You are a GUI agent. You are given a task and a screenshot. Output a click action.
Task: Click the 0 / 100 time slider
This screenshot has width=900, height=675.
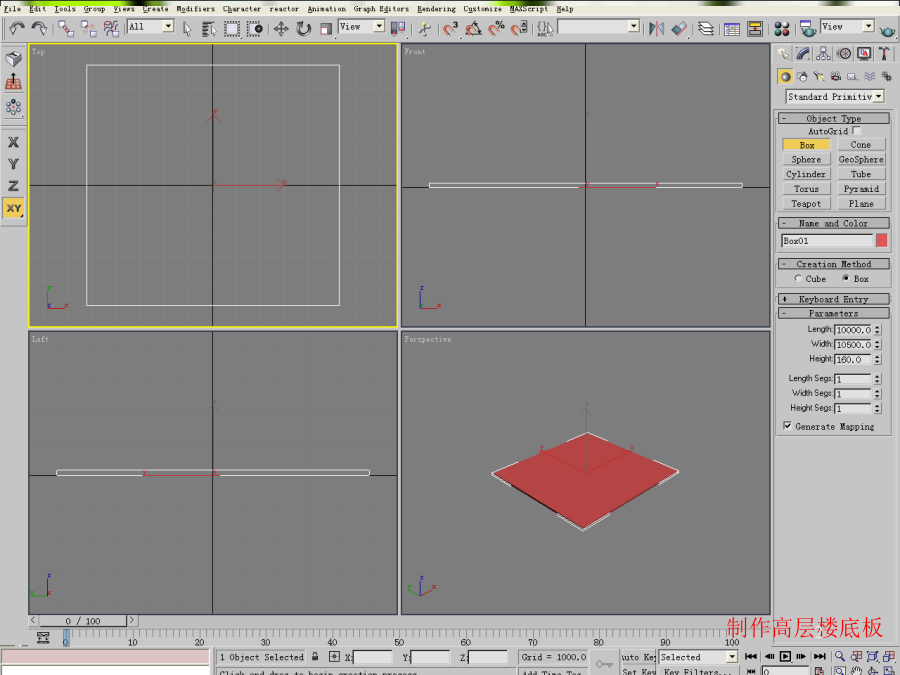[x=83, y=620]
